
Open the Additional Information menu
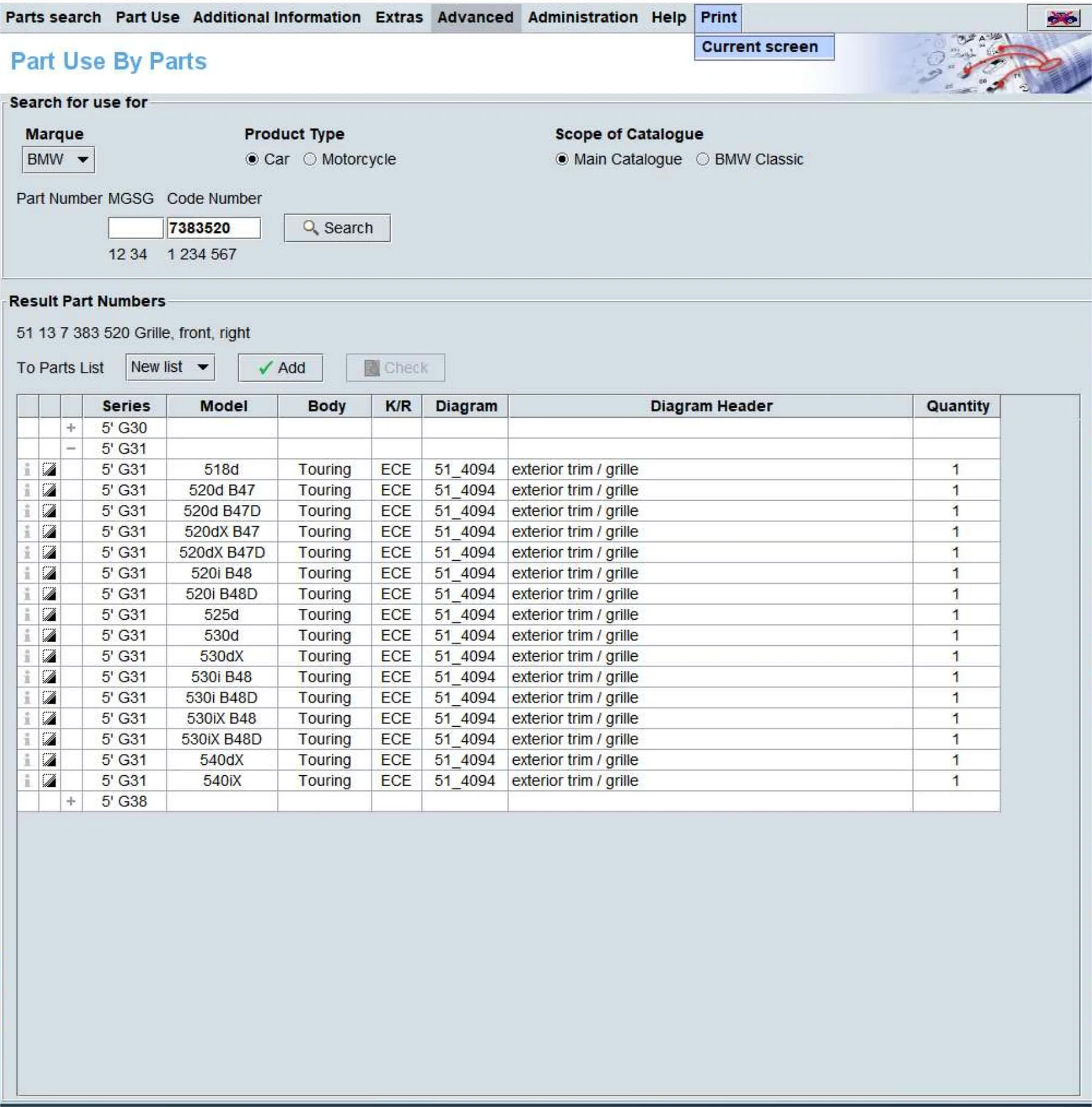277,17
